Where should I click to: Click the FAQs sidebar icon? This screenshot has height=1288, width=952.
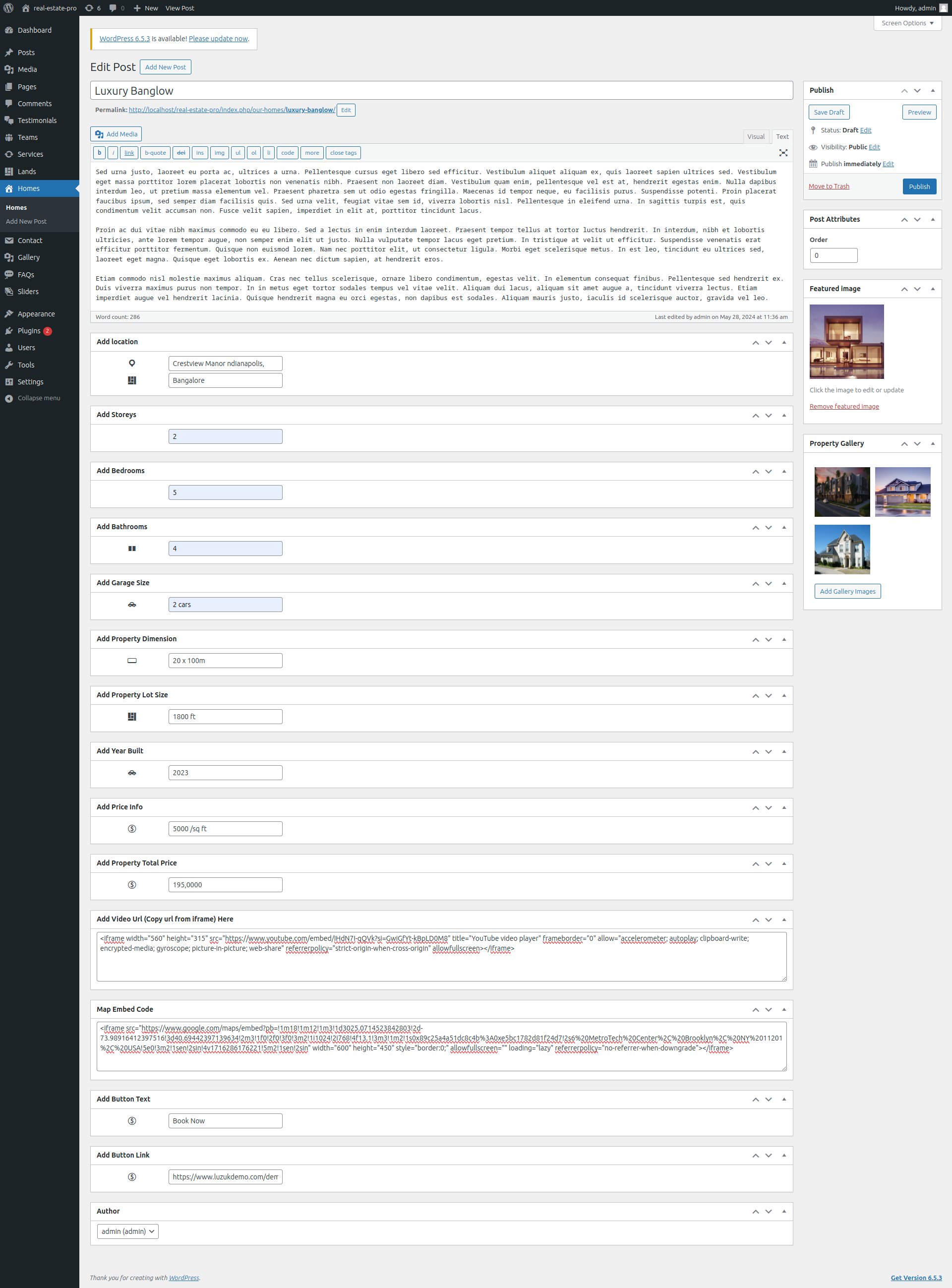(x=8, y=275)
